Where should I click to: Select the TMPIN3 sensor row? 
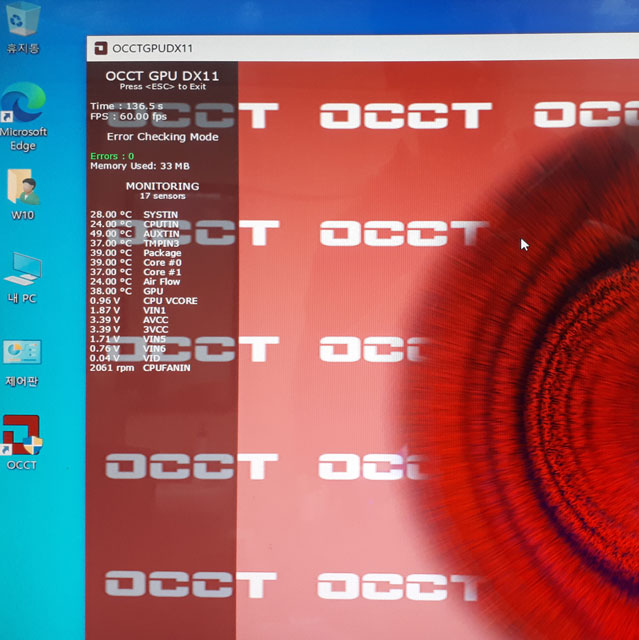click(x=135, y=243)
